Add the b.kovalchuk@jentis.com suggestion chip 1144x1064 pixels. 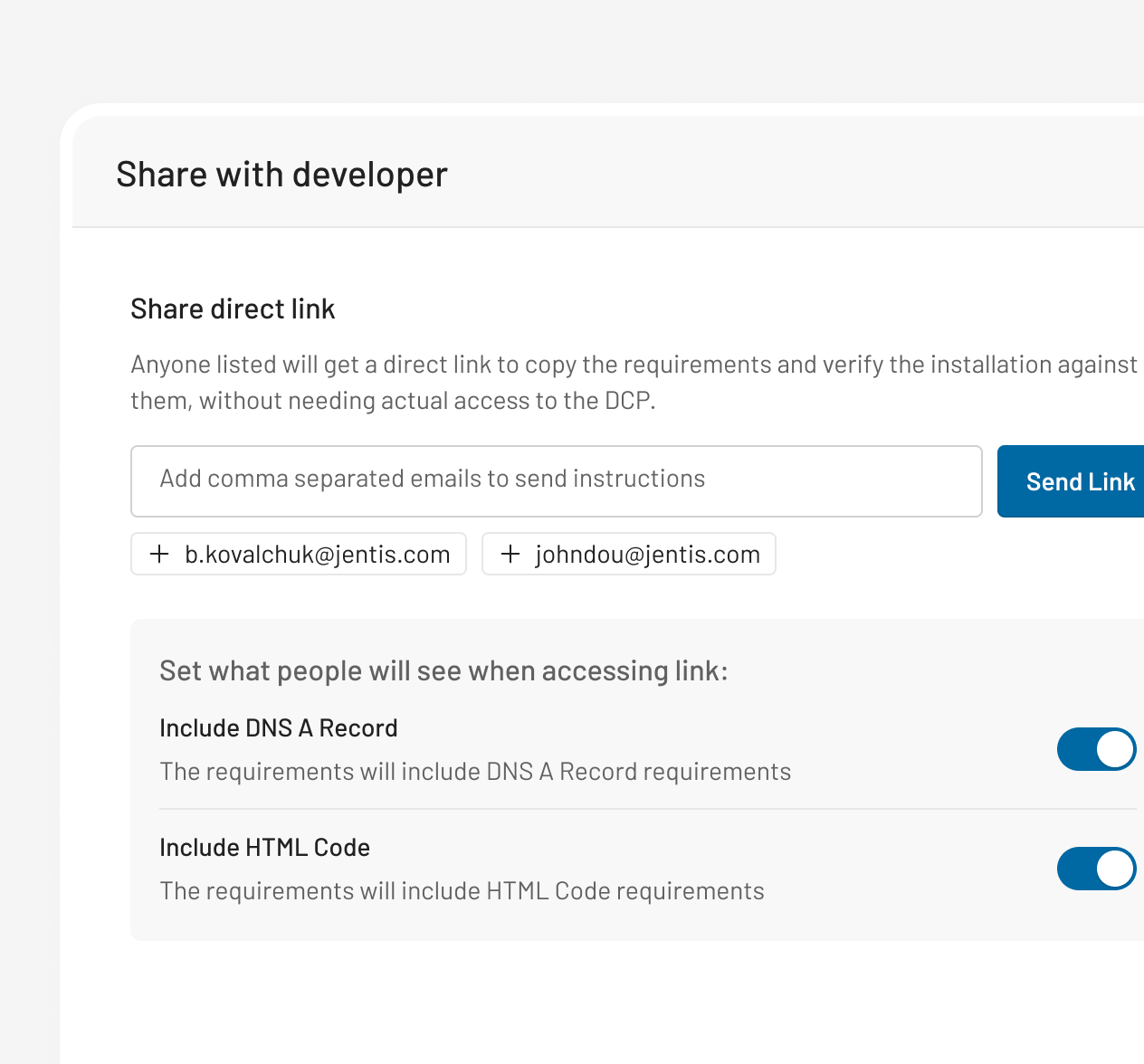299,554
